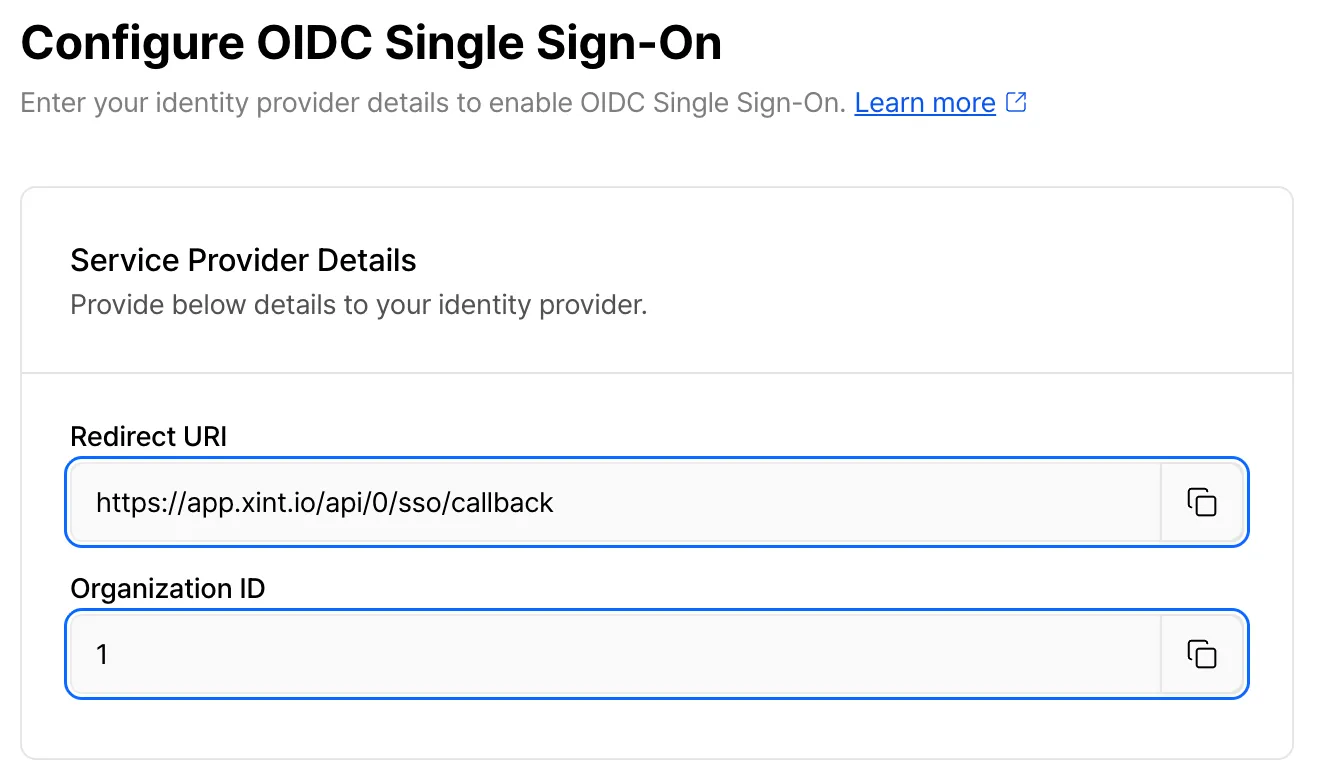Click the Redirect URI field label

(147, 437)
